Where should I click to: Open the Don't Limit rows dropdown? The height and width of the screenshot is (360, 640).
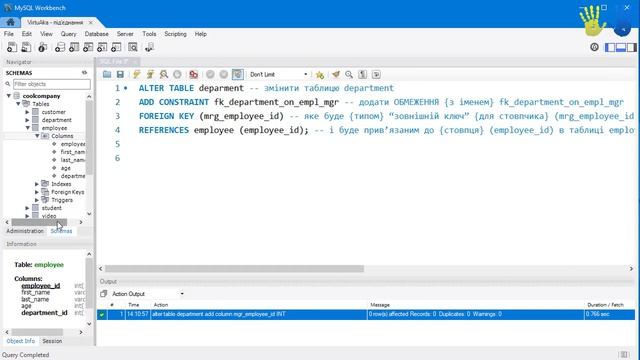pos(279,74)
